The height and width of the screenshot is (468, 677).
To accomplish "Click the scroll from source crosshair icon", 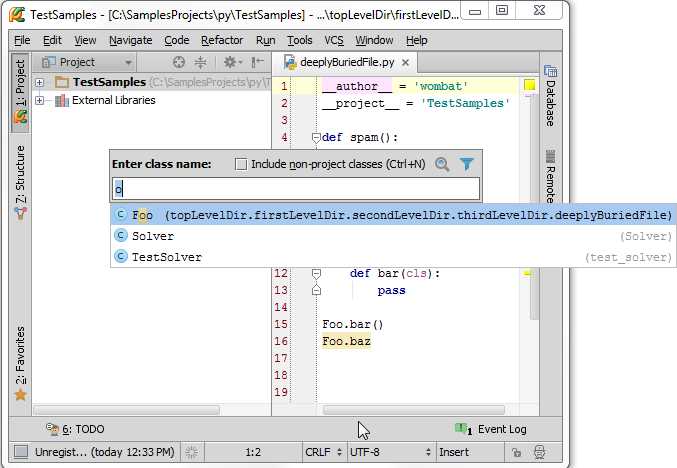I will pos(179,63).
